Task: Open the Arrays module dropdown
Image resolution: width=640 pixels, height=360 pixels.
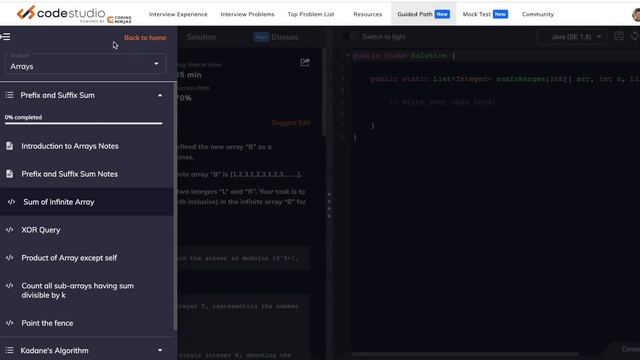Action: pos(85,64)
